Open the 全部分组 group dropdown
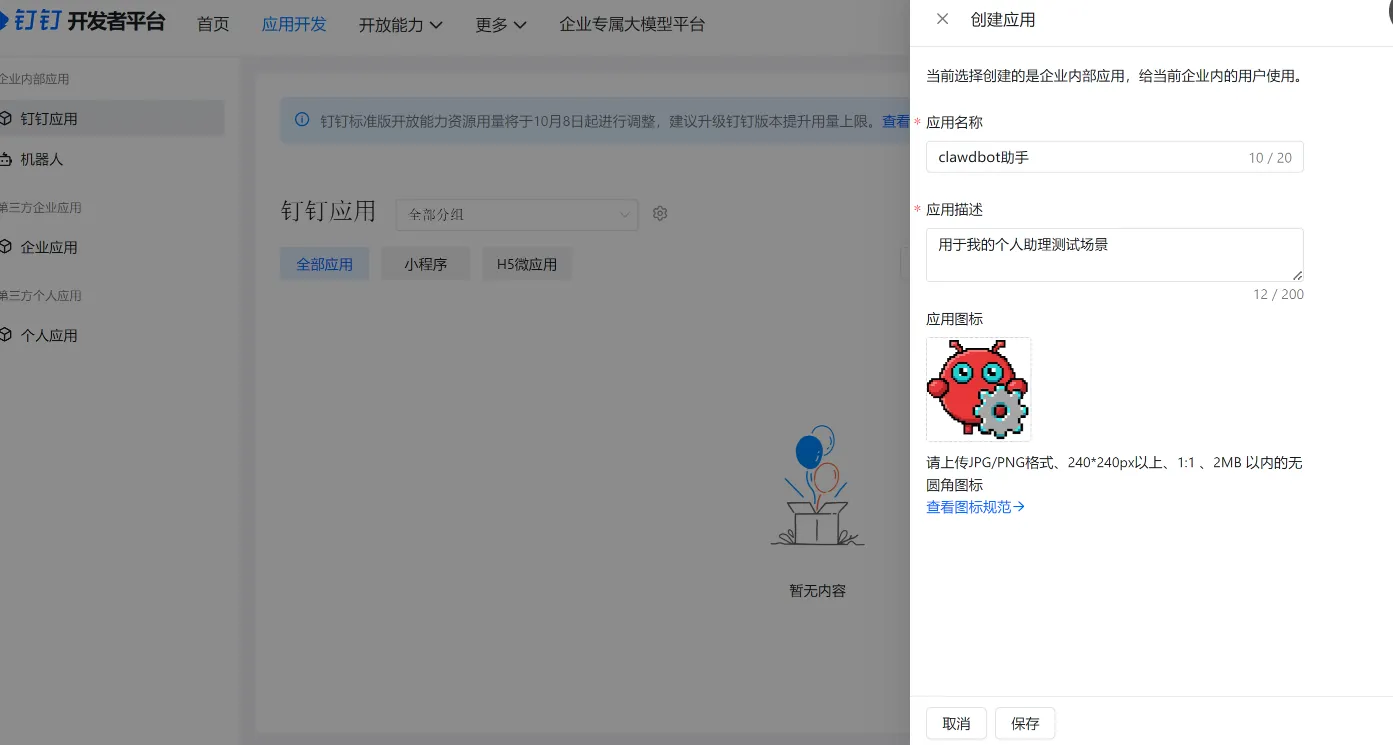This screenshot has height=745, width=1393. [x=517, y=214]
